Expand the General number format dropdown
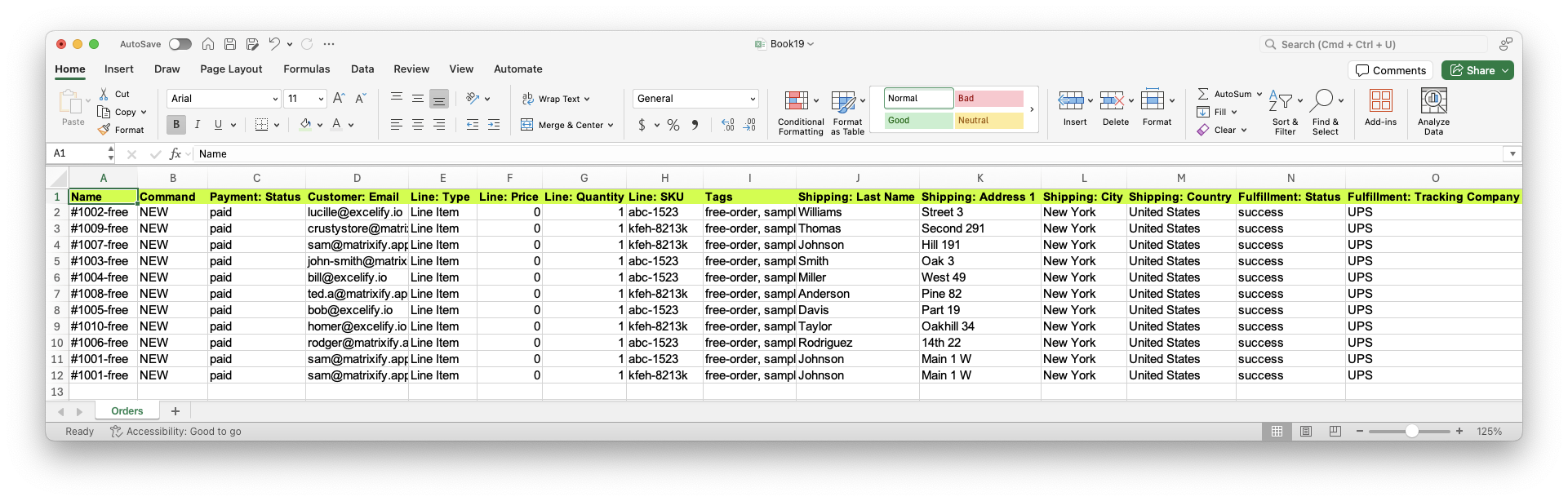 (752, 99)
